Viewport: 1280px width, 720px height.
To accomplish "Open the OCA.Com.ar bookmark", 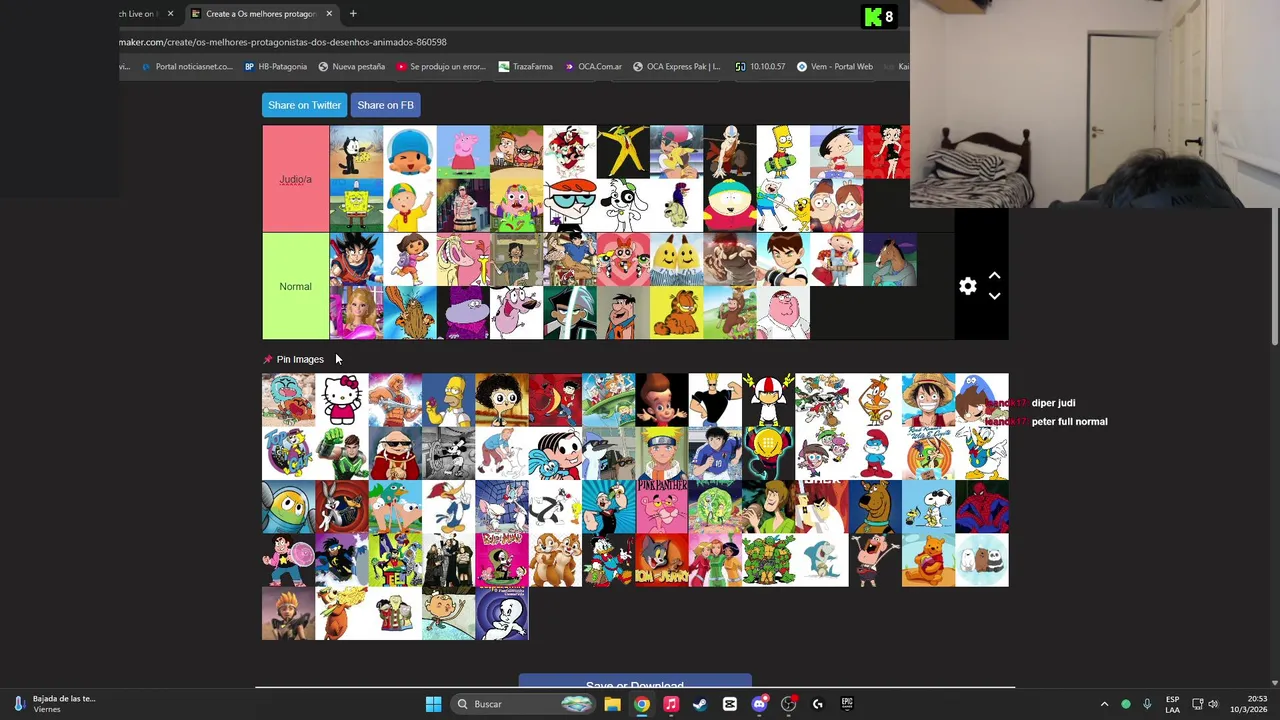I will [593, 67].
